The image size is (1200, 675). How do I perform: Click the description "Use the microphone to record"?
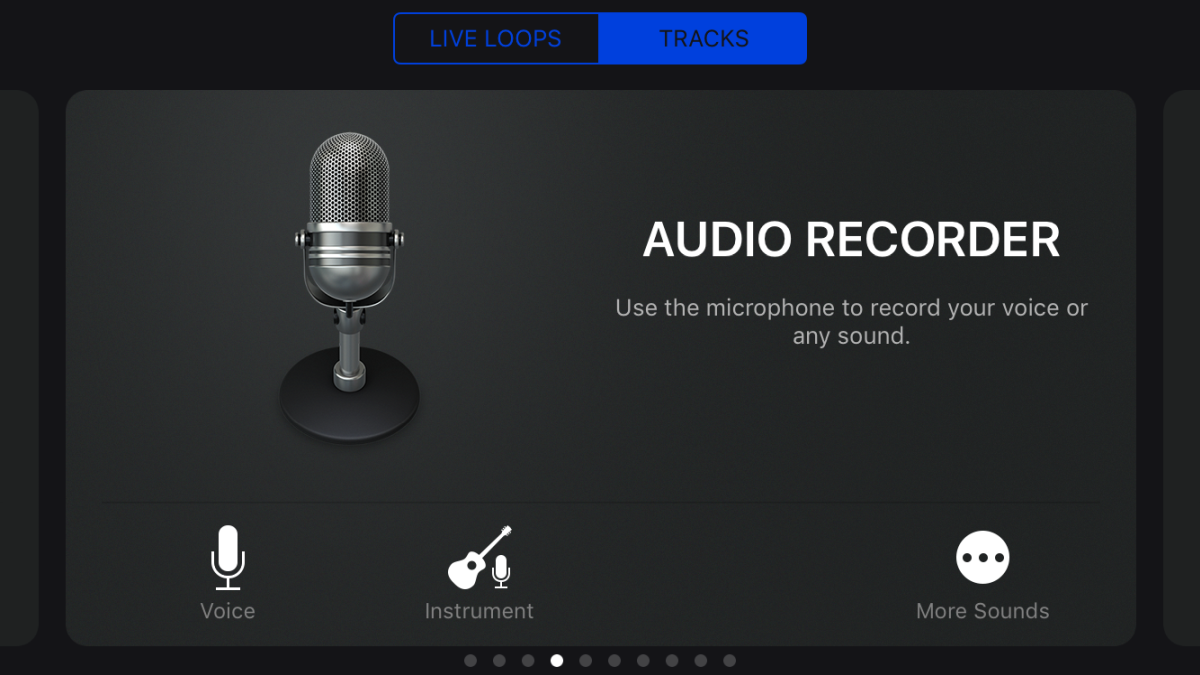tap(851, 321)
